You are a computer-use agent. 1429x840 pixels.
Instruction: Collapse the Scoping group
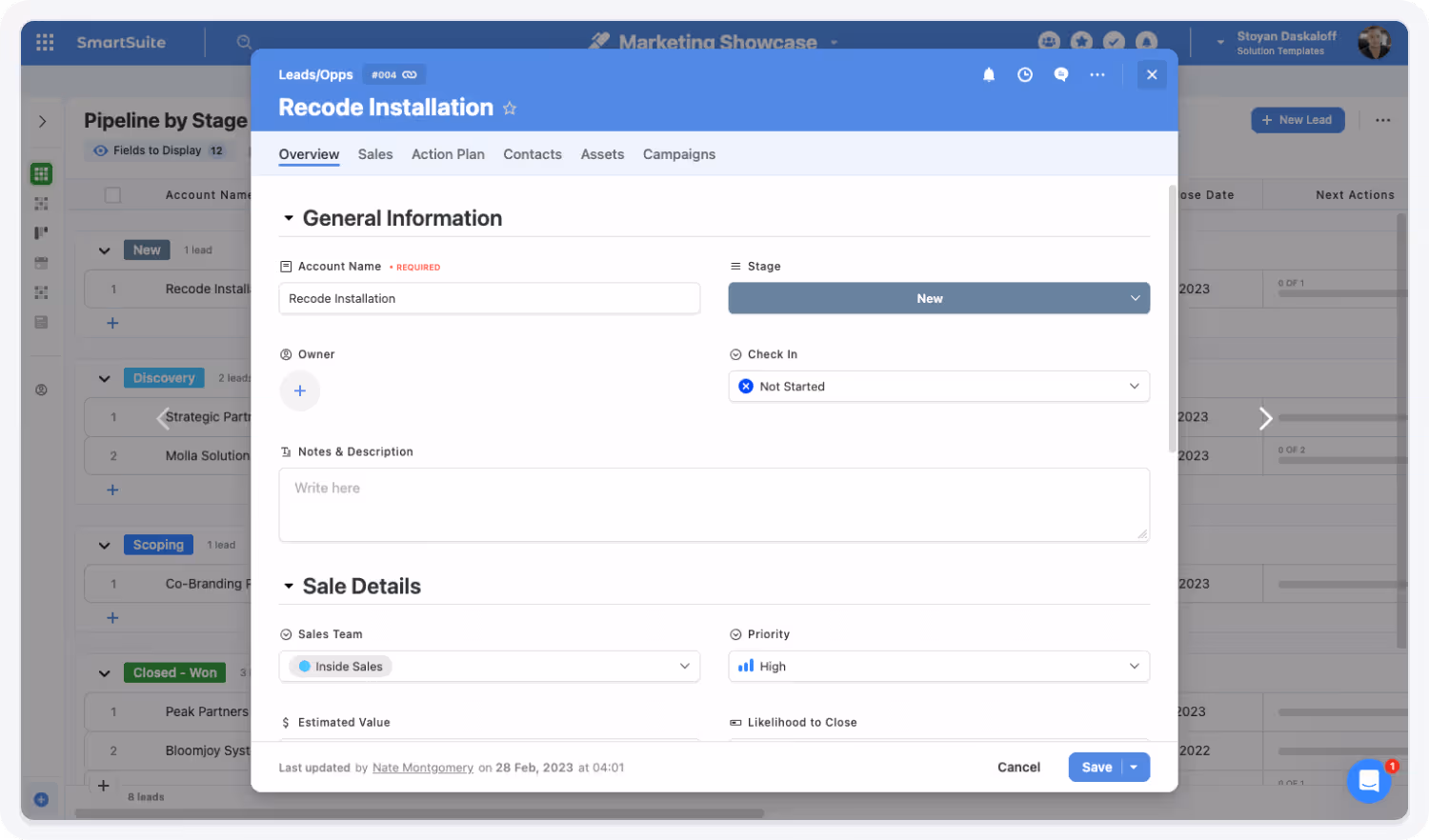(104, 545)
